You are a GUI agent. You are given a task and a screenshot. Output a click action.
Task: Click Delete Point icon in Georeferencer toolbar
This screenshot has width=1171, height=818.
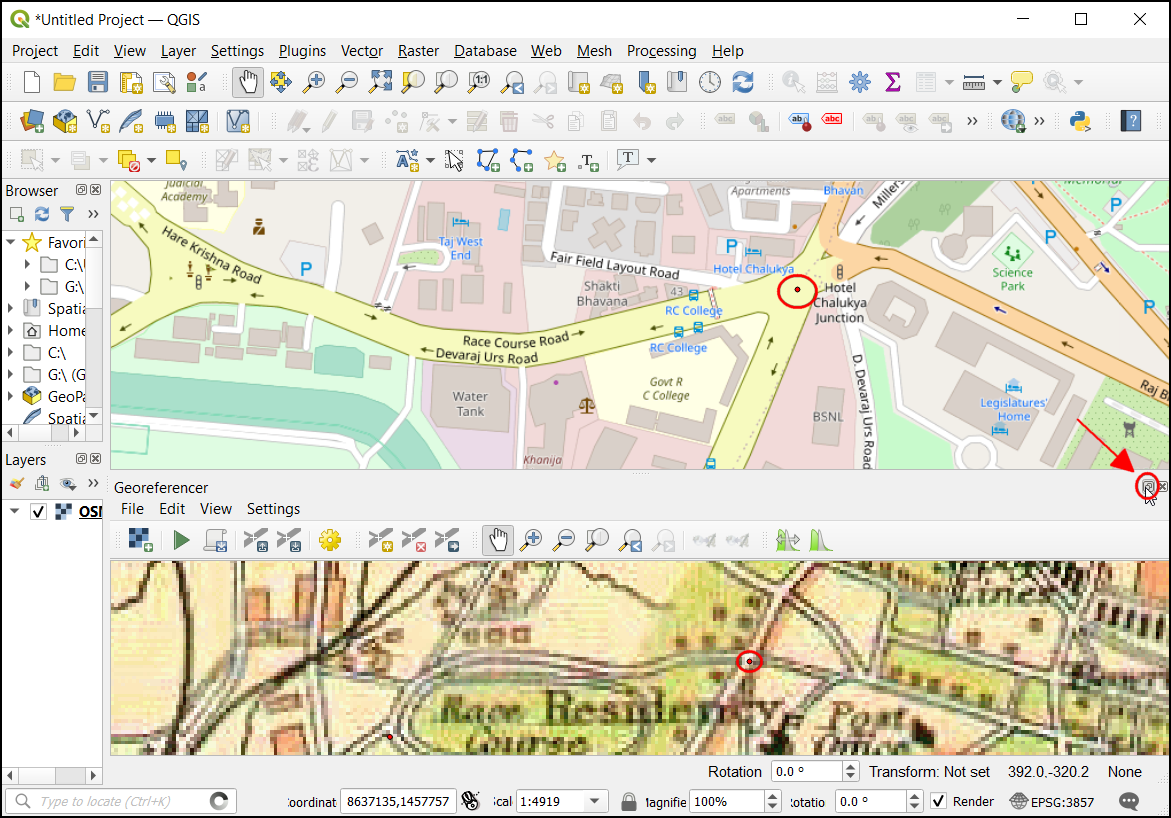[x=413, y=539]
